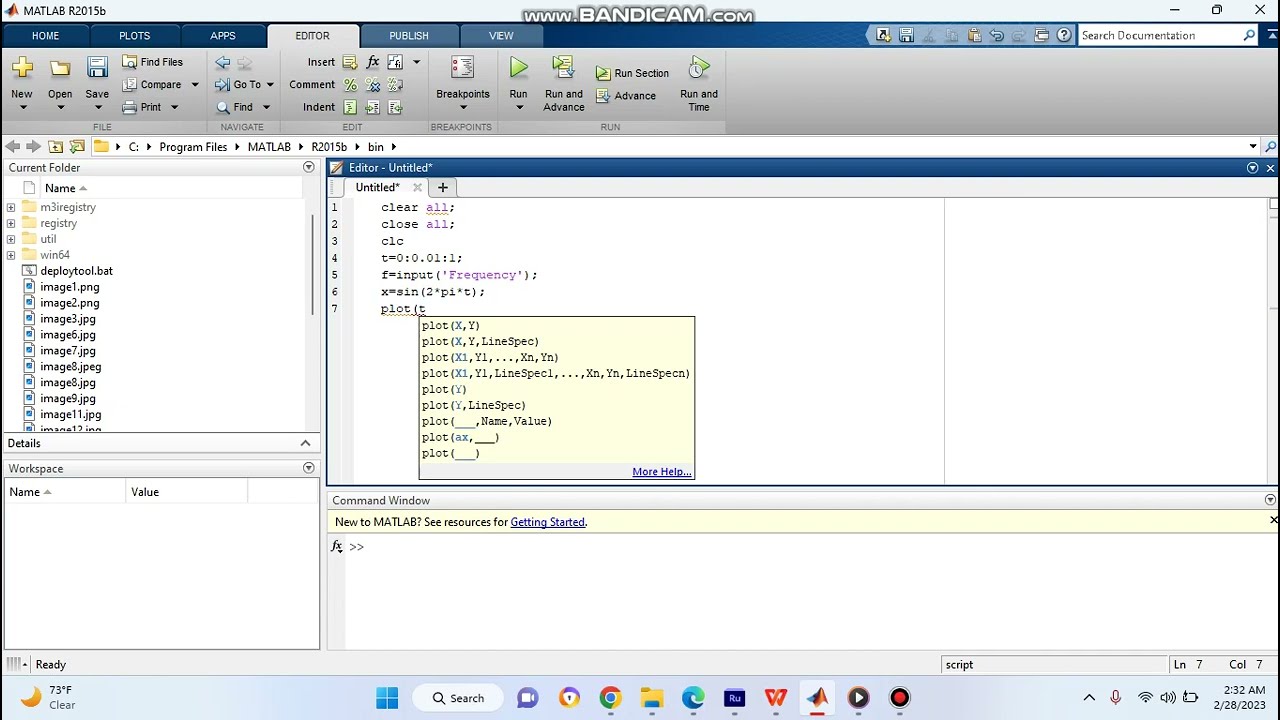
Task: Open the Compare tool
Action: [152, 85]
